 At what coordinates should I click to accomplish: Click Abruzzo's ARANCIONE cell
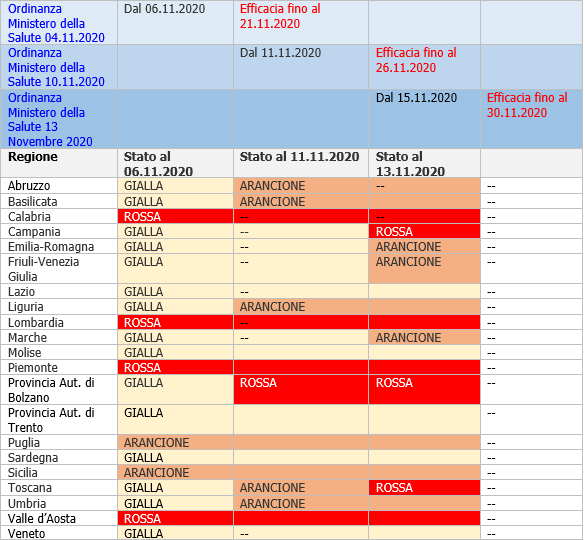(301, 186)
